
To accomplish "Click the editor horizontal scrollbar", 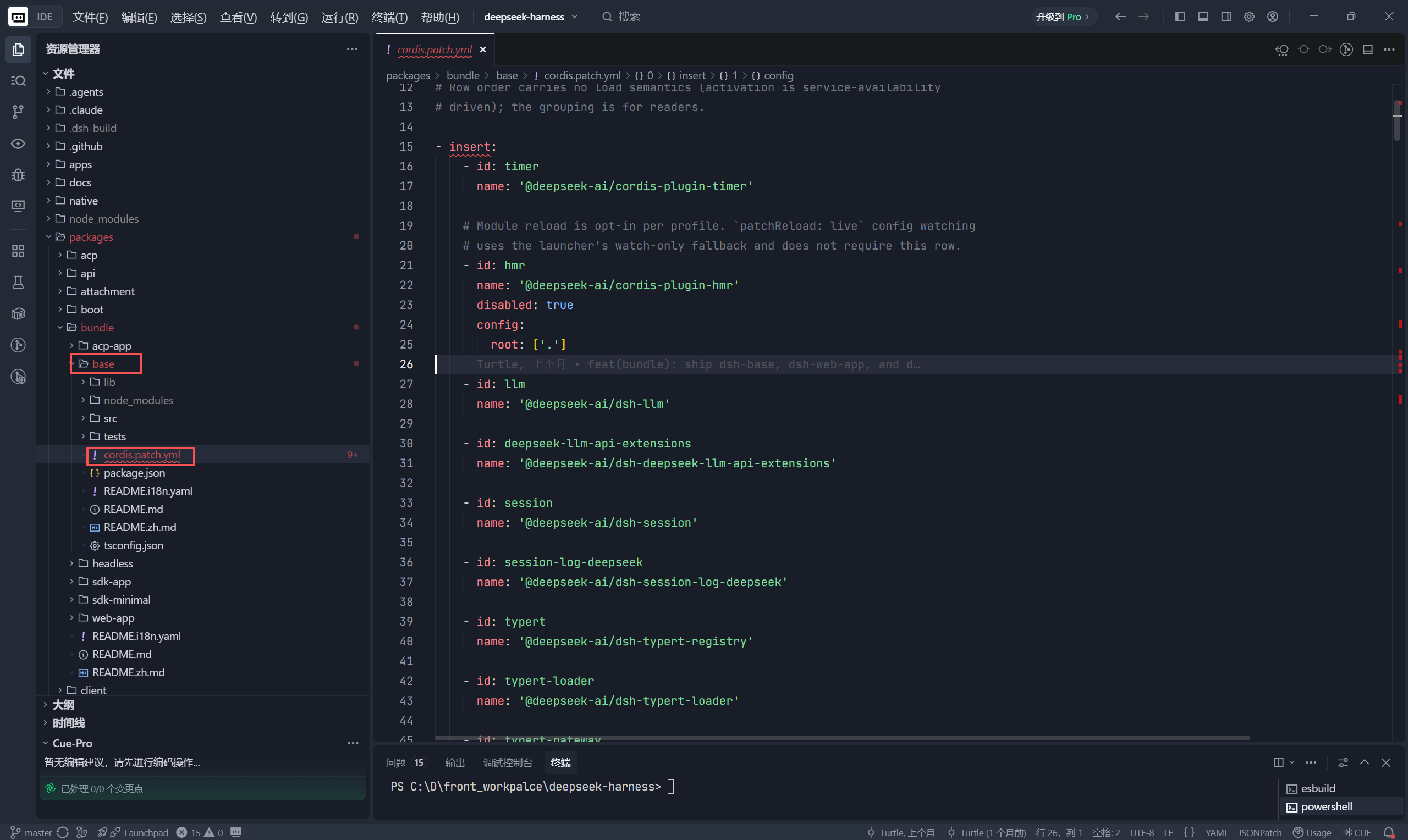I will [842, 738].
